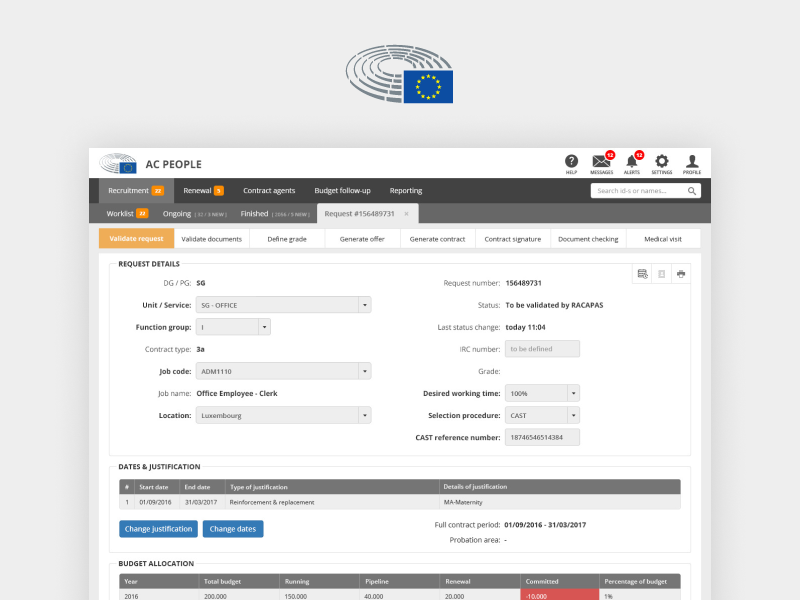Viewport: 800px width, 600px height.
Task: Open the Renewal menu
Action: (x=203, y=190)
